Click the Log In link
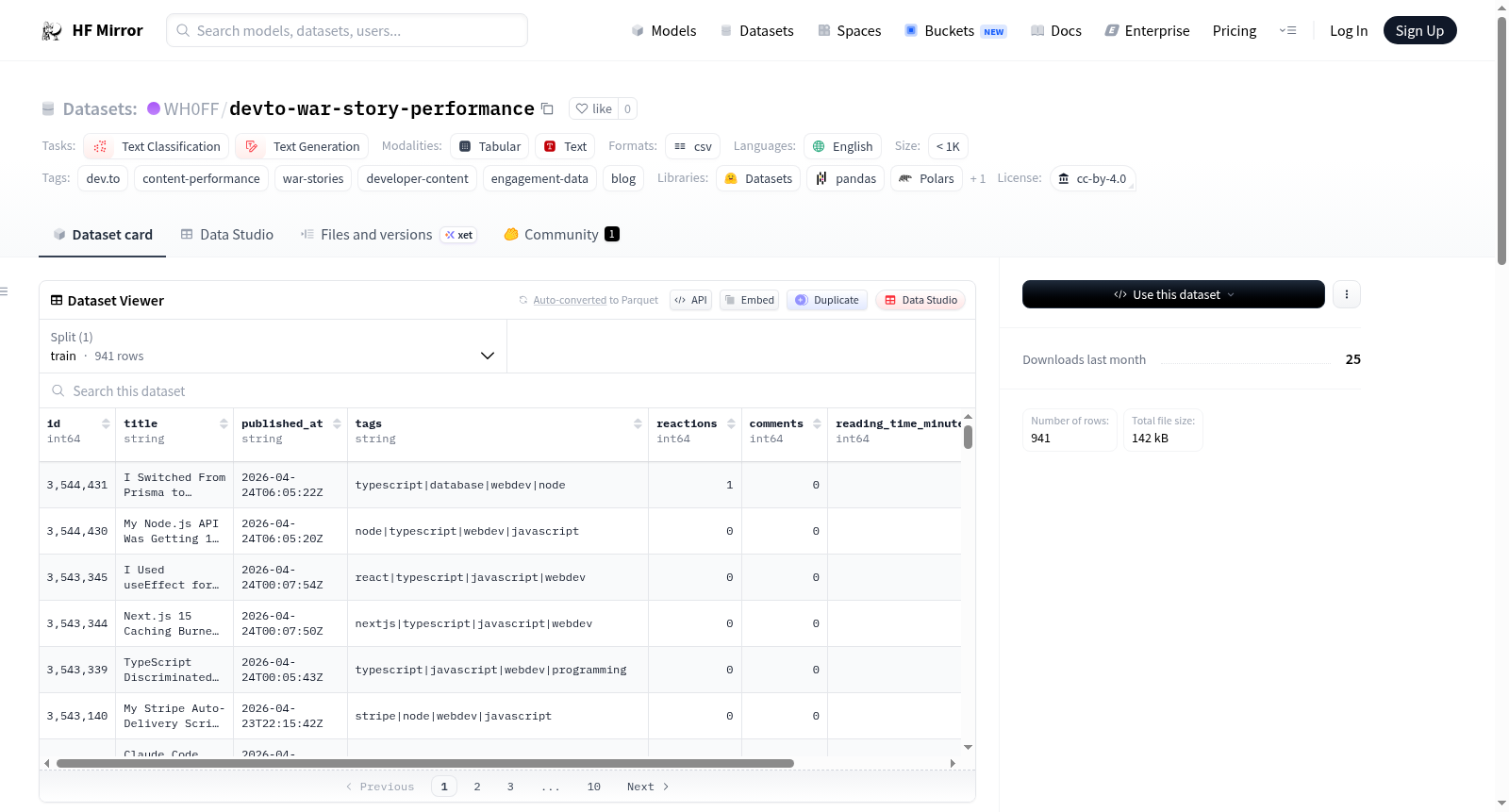Image resolution: width=1509 pixels, height=812 pixels. coord(1349,31)
